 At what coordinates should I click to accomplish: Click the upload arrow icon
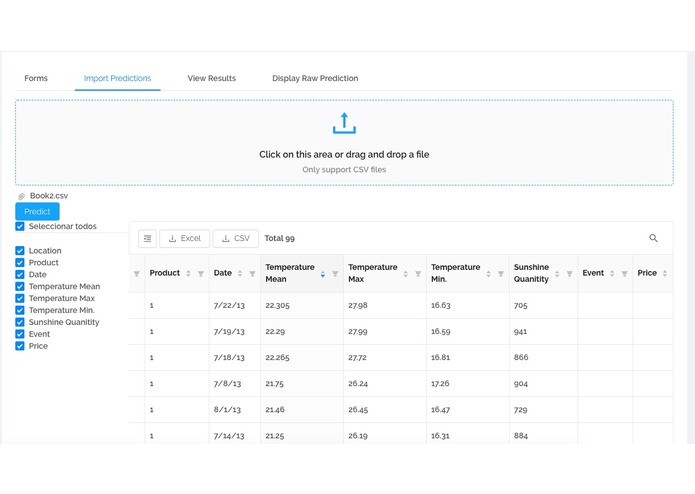[x=344, y=124]
